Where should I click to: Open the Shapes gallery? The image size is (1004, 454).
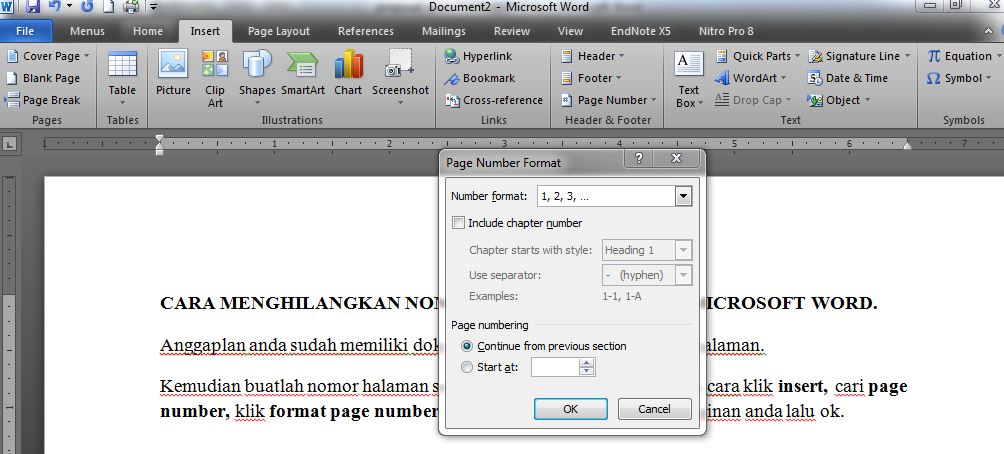257,78
